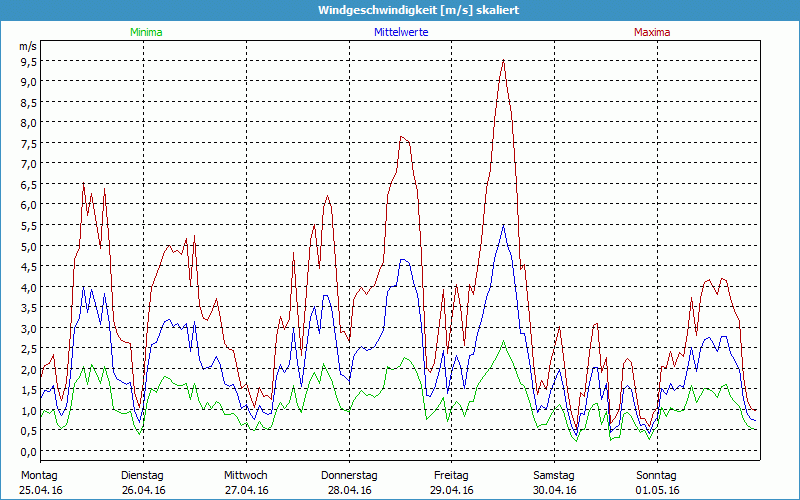Click the date 30.04.16

point(555,490)
